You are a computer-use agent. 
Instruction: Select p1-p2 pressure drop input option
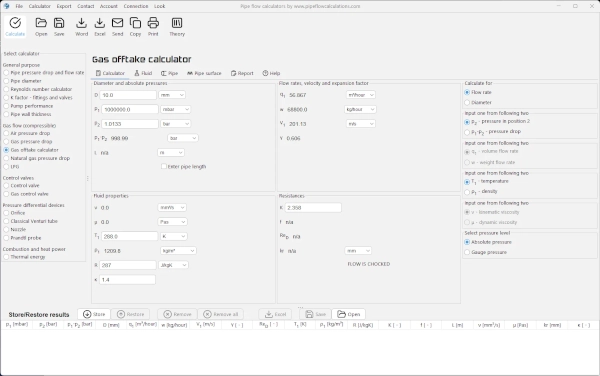coord(492,132)
